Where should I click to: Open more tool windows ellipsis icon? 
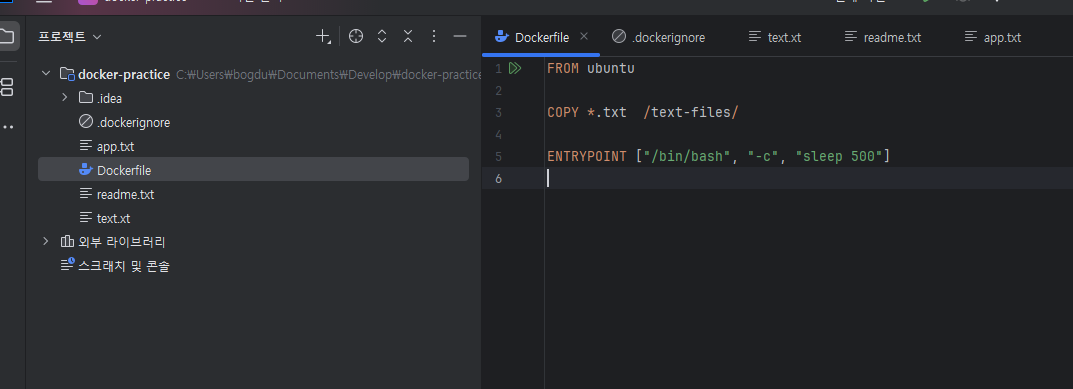(x=6, y=127)
